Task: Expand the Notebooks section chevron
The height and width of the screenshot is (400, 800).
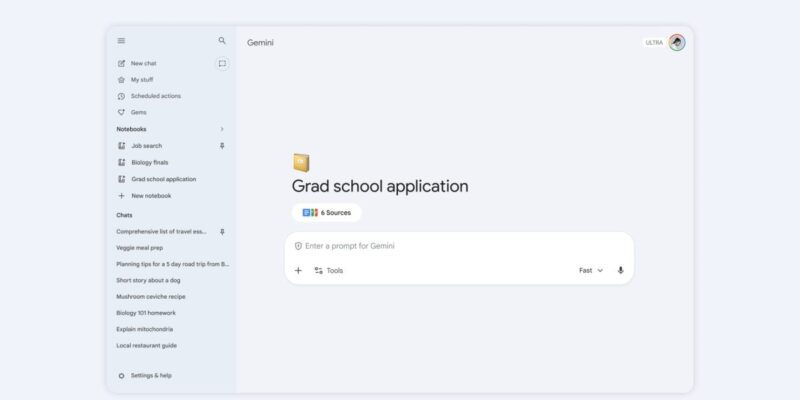Action: (222, 129)
